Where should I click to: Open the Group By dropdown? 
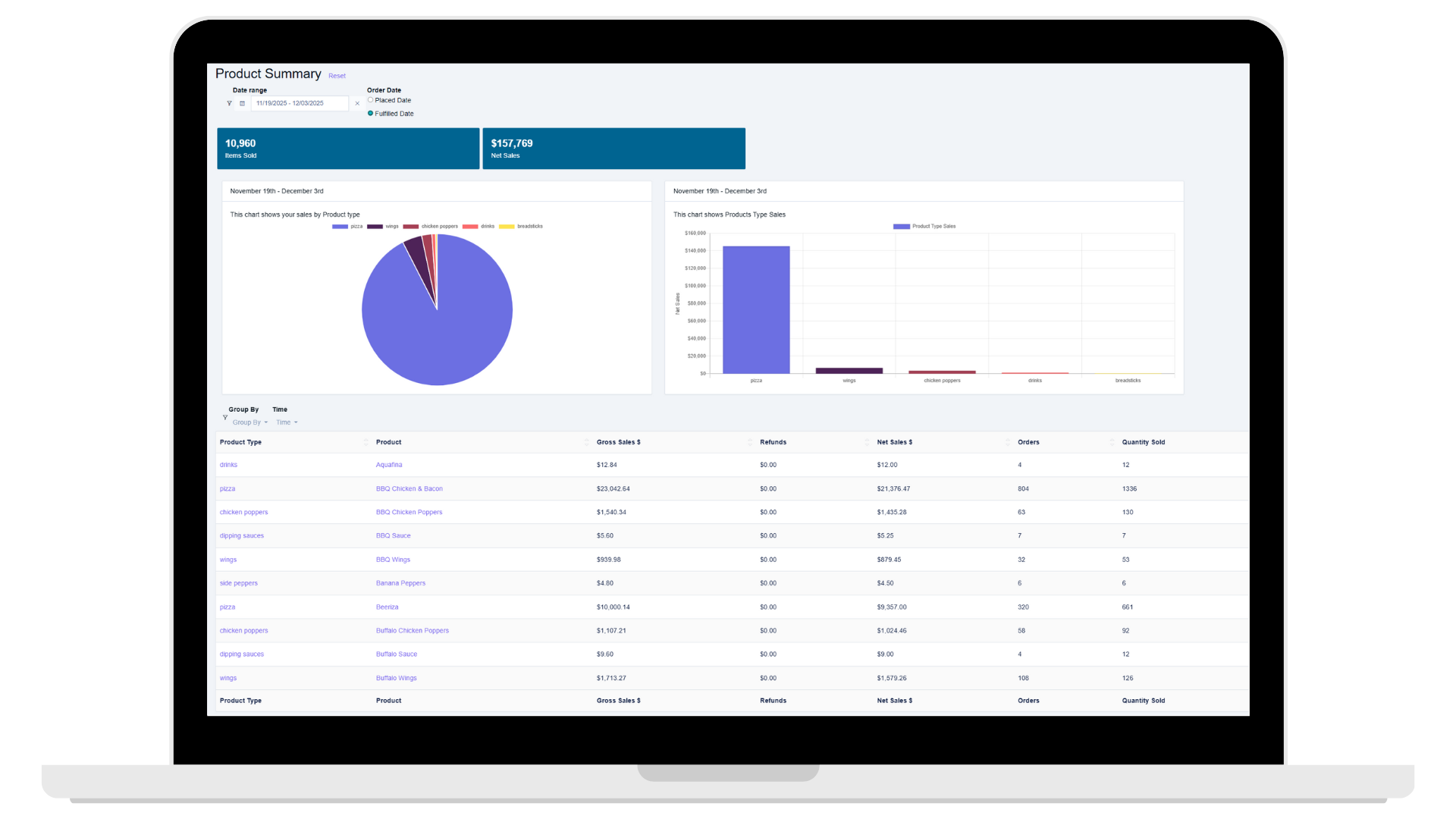[x=250, y=422]
